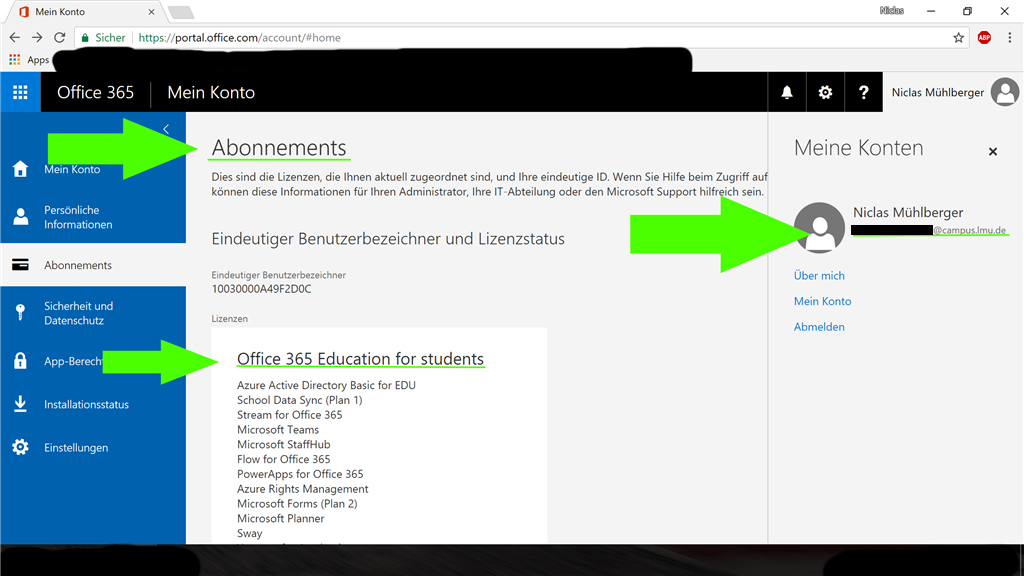Click the 'PowerApps for Office 365' entry
Image resolution: width=1024 pixels, height=576 pixels.
[x=300, y=474]
